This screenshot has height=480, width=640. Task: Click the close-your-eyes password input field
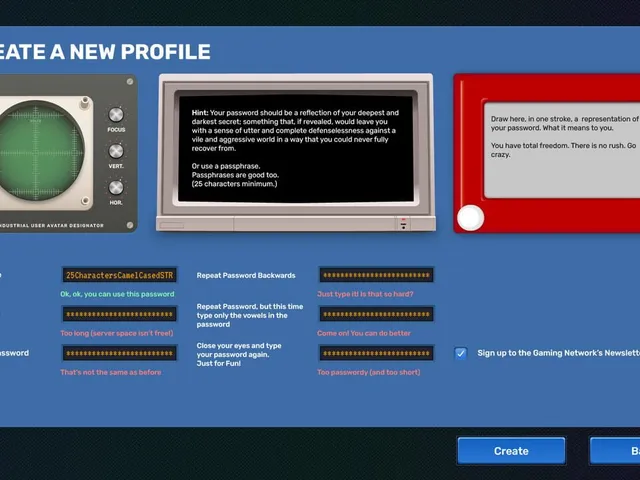[x=376, y=353]
